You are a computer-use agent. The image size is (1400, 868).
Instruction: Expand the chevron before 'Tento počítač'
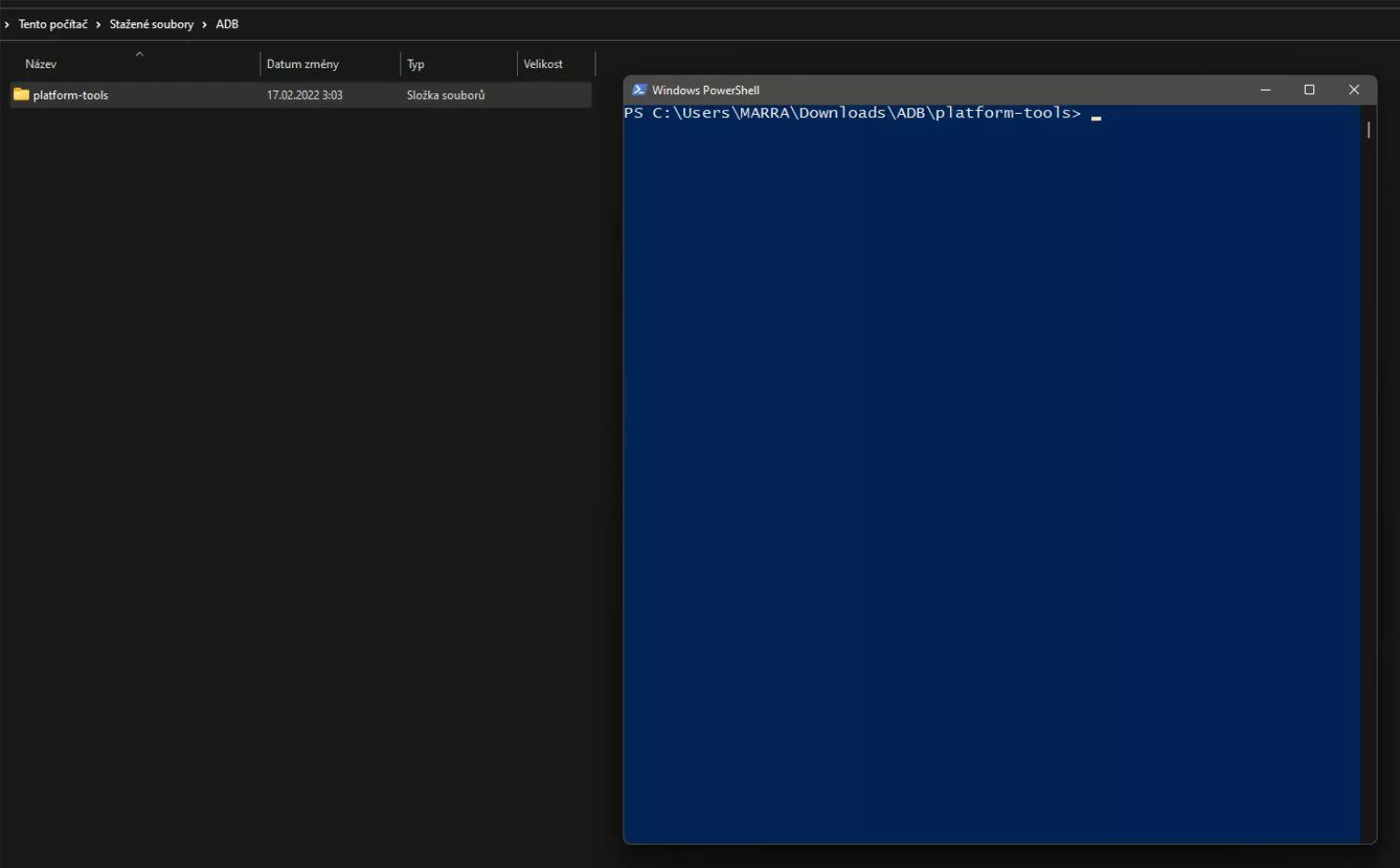coord(7,24)
